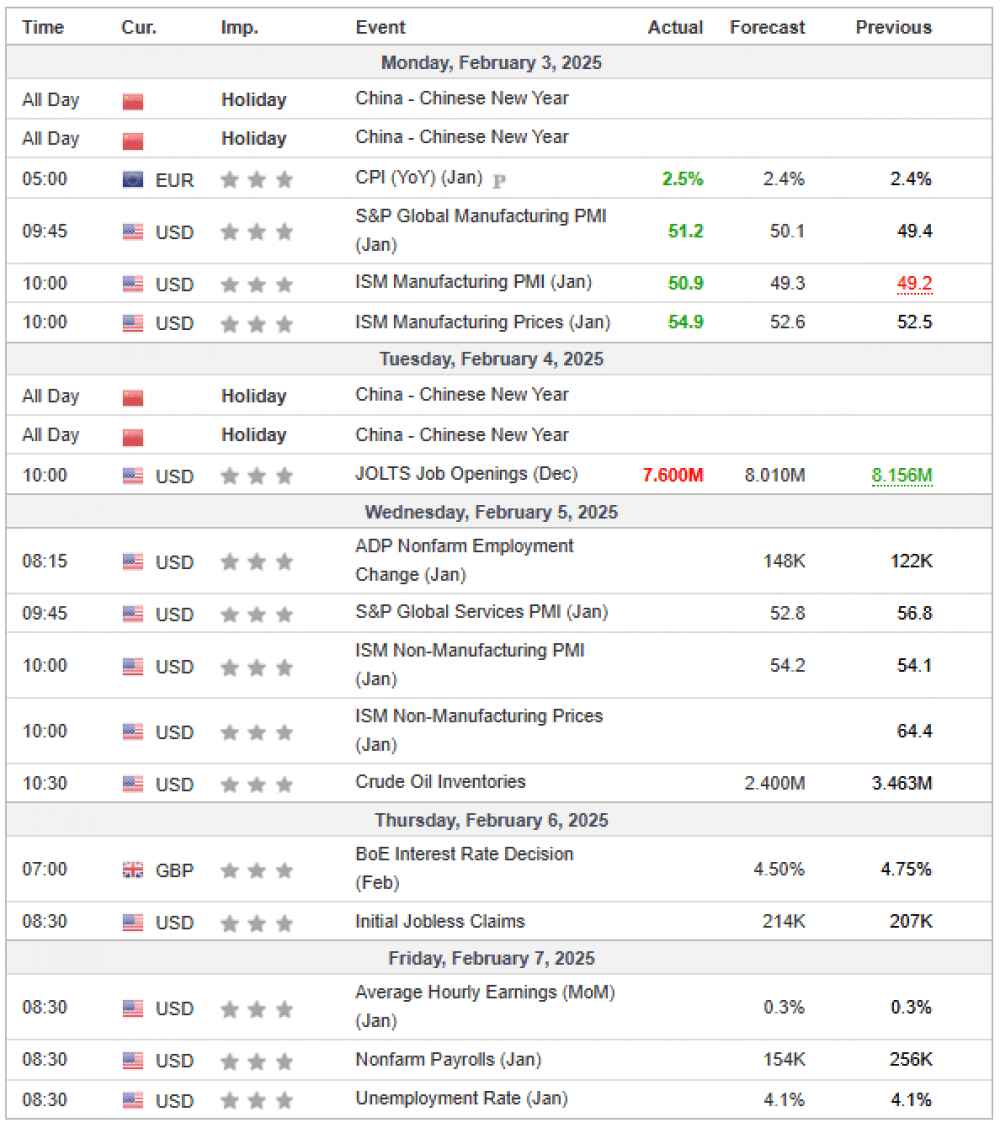Click the three-star importance rating for CPI (YoY)
This screenshot has width=1000, height=1128.
pos(257,179)
